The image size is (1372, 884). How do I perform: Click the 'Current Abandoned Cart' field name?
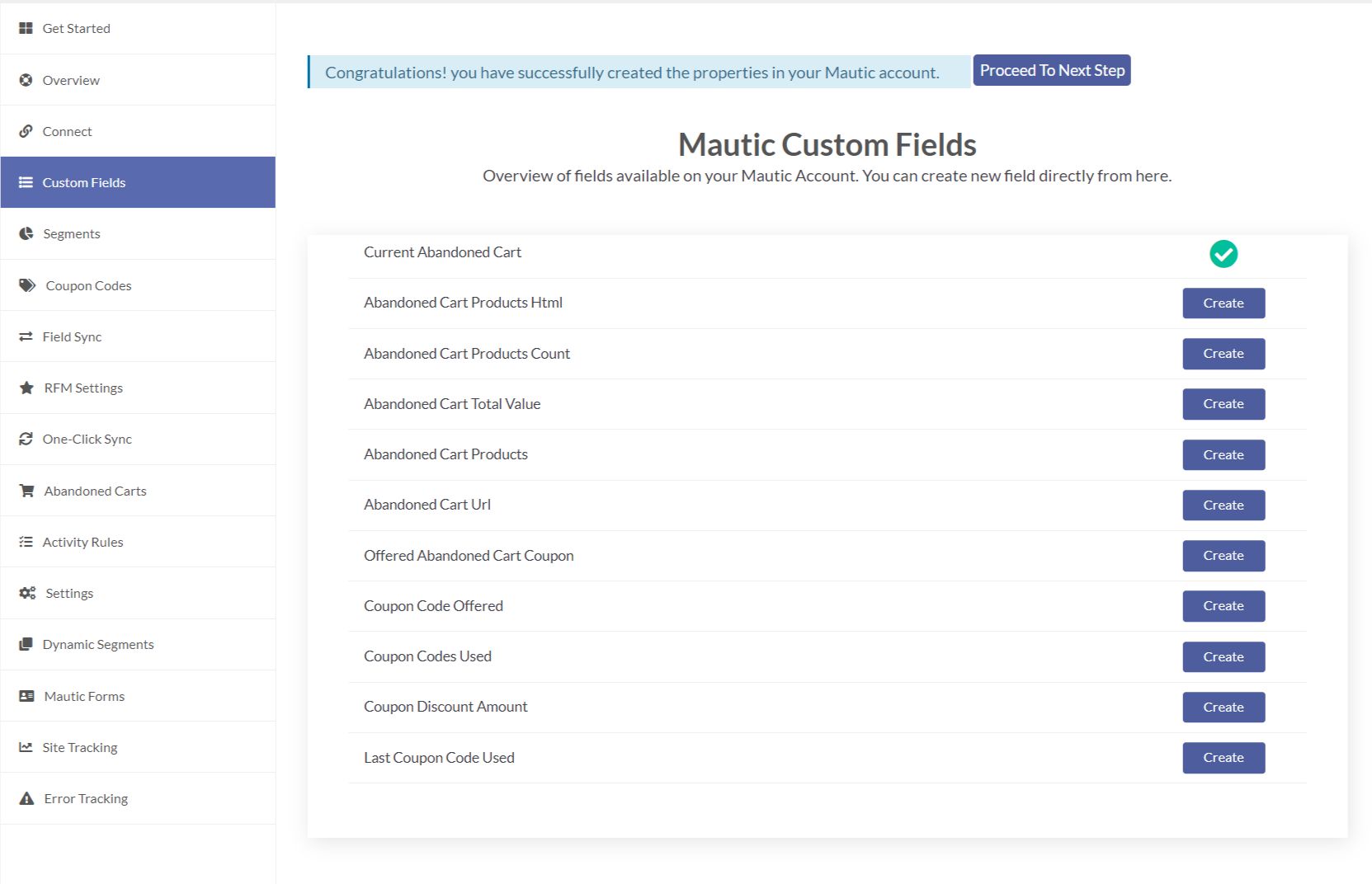click(442, 252)
